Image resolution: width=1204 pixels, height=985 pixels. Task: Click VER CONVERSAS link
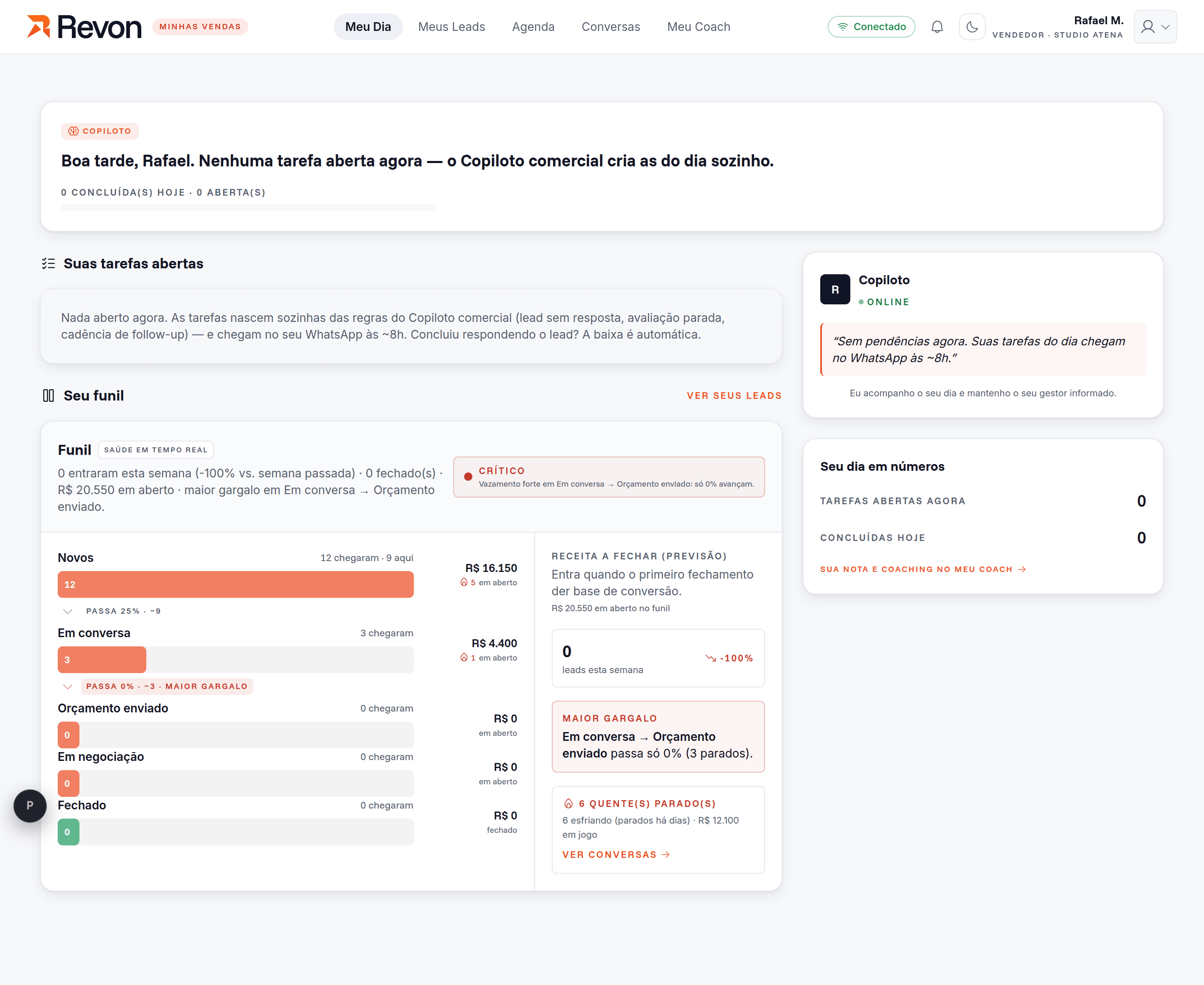616,855
